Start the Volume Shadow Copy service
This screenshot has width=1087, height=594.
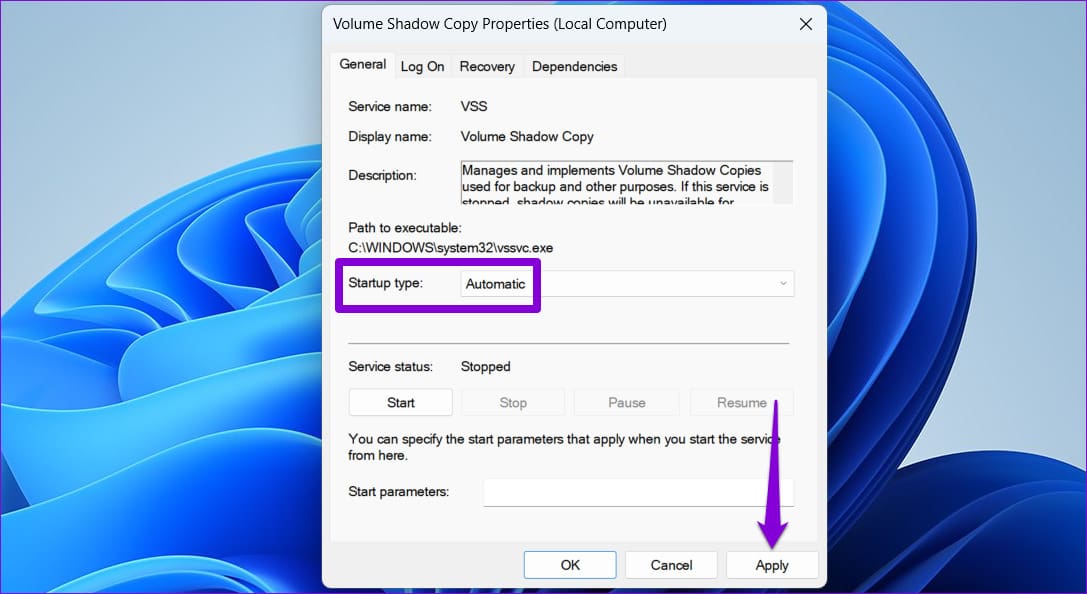pyautogui.click(x=400, y=402)
